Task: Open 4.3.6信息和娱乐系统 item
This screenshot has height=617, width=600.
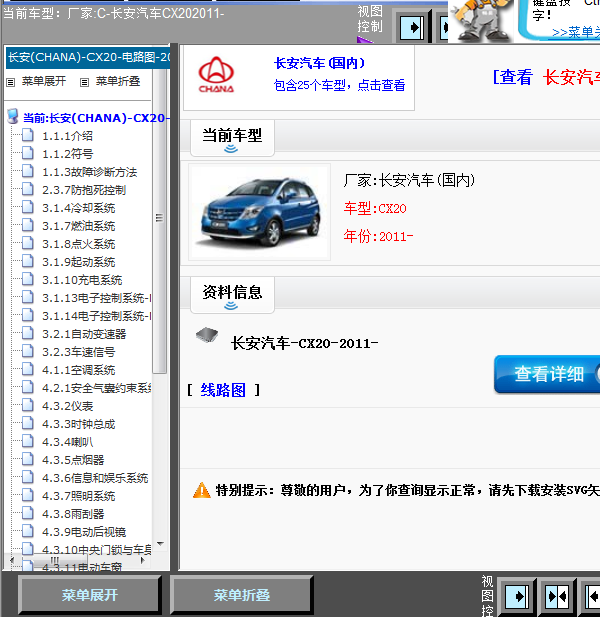Action: coord(95,478)
